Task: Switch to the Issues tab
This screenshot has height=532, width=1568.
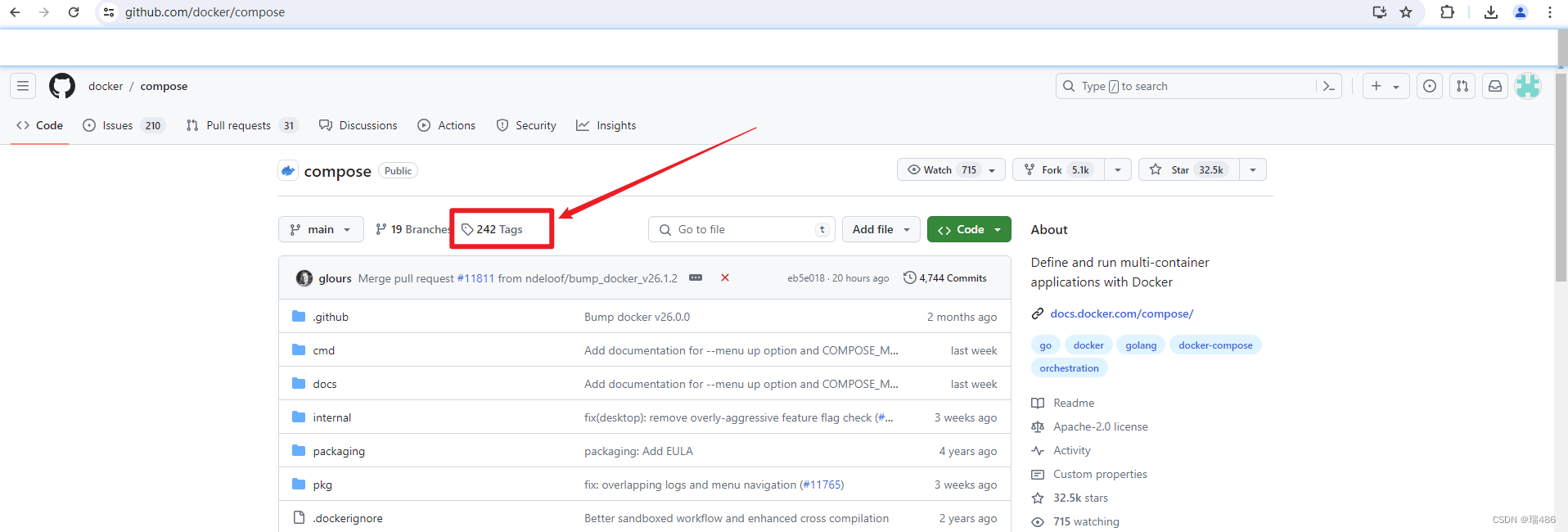Action: (x=124, y=125)
